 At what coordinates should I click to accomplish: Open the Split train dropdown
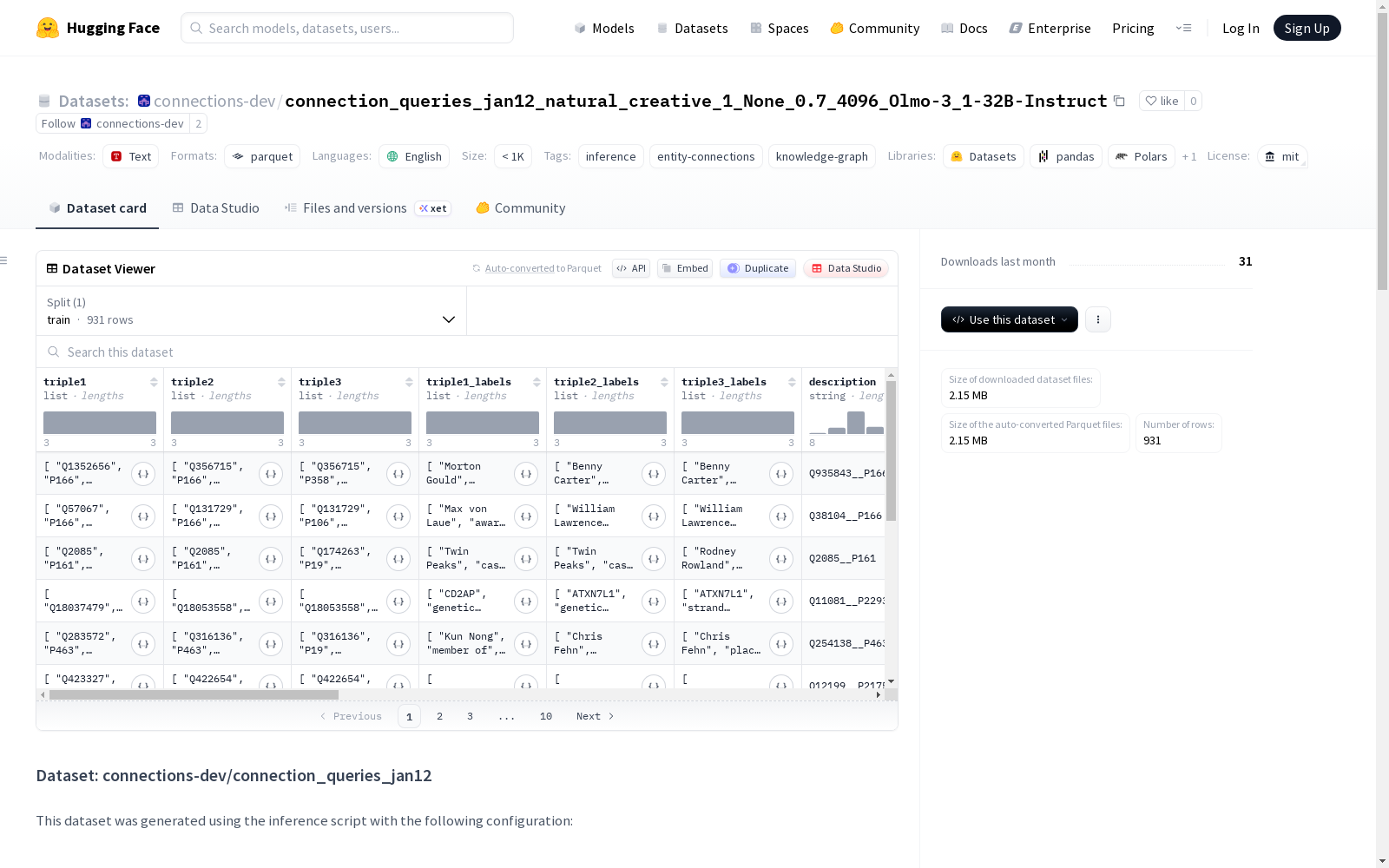pos(252,311)
